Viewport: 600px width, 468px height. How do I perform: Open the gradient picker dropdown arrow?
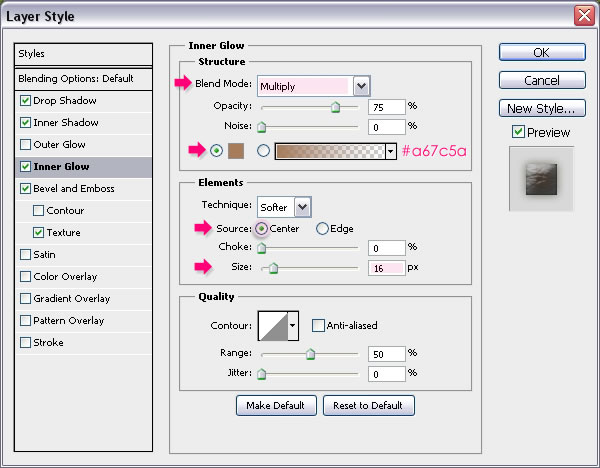pos(391,152)
